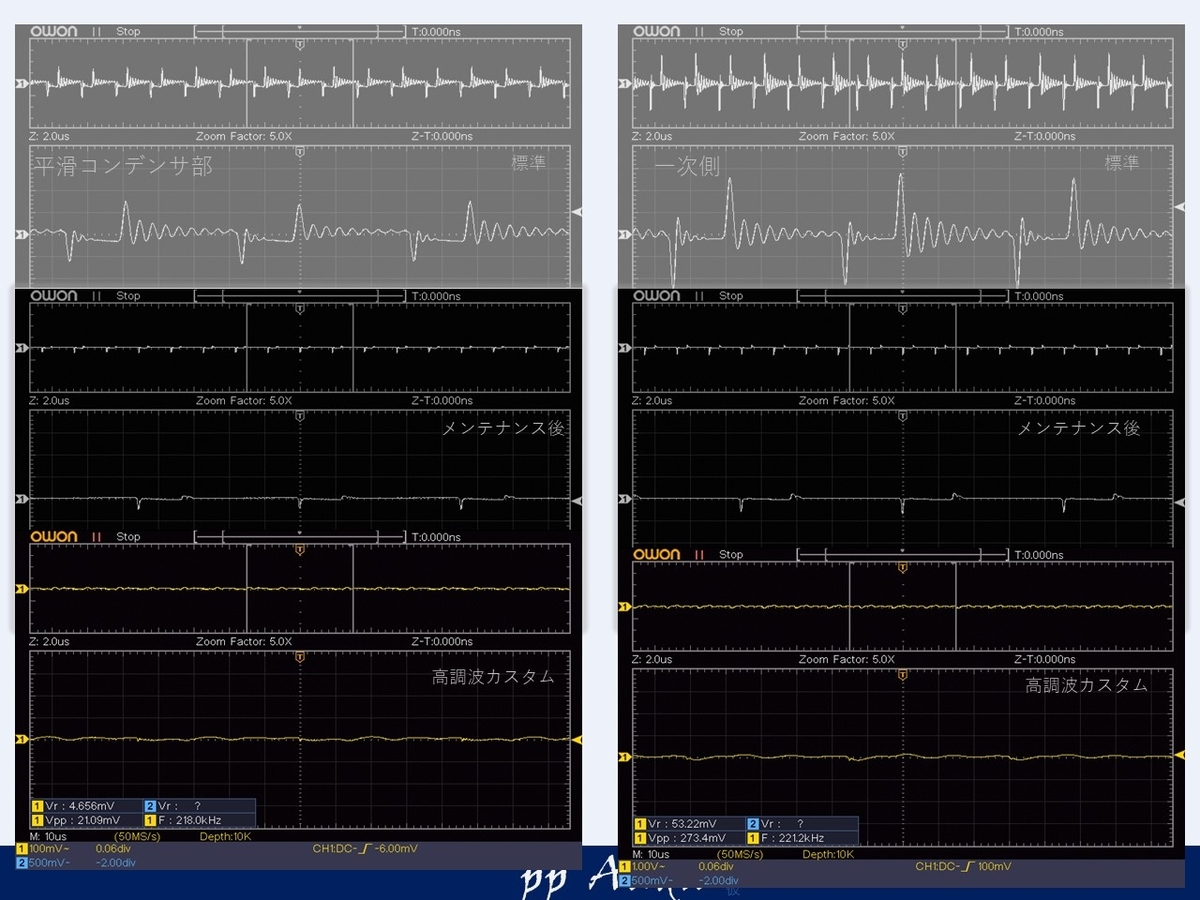Select the 平滑コンデンサ部 heading label

coord(123,166)
